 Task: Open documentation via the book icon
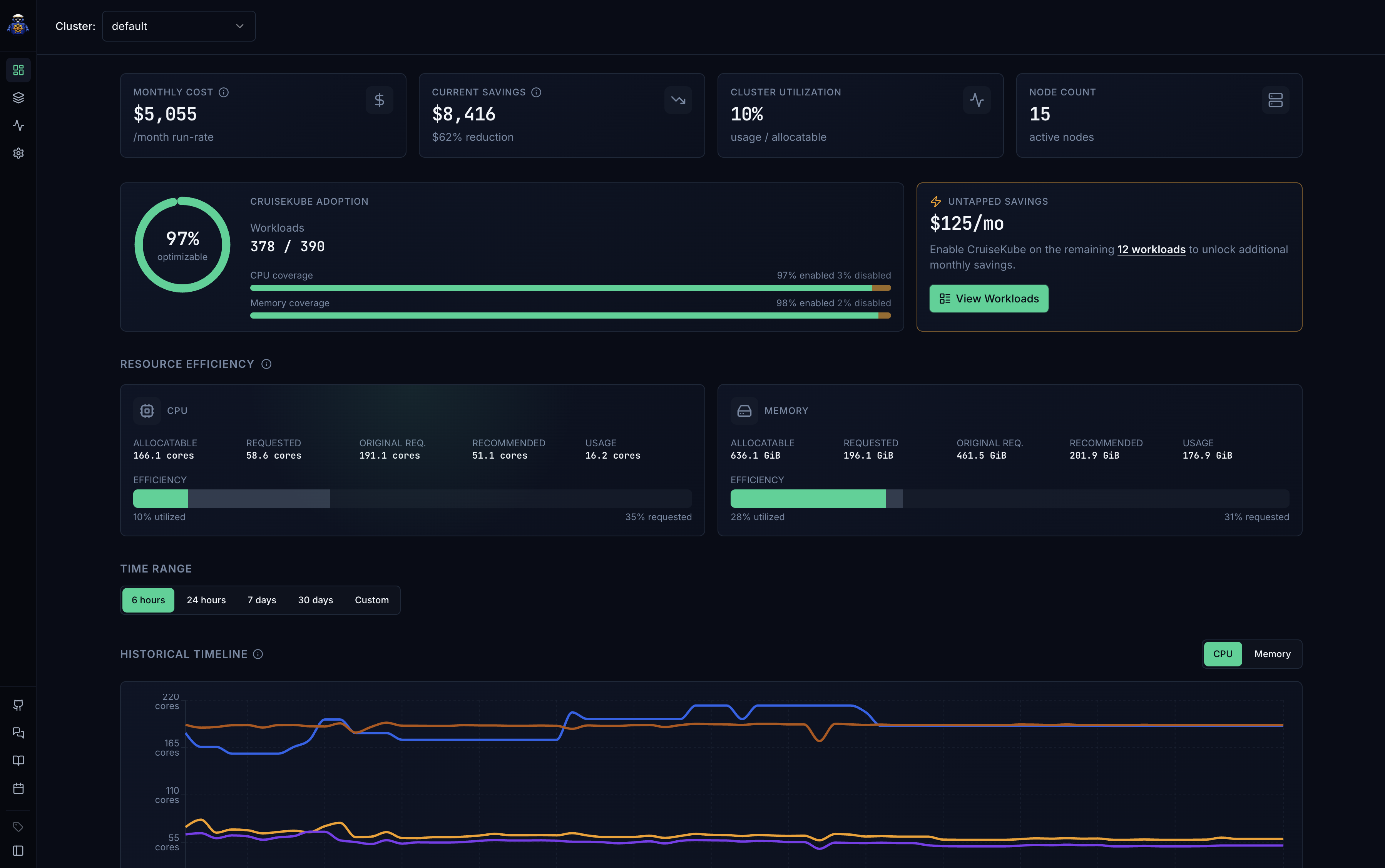pos(18,760)
